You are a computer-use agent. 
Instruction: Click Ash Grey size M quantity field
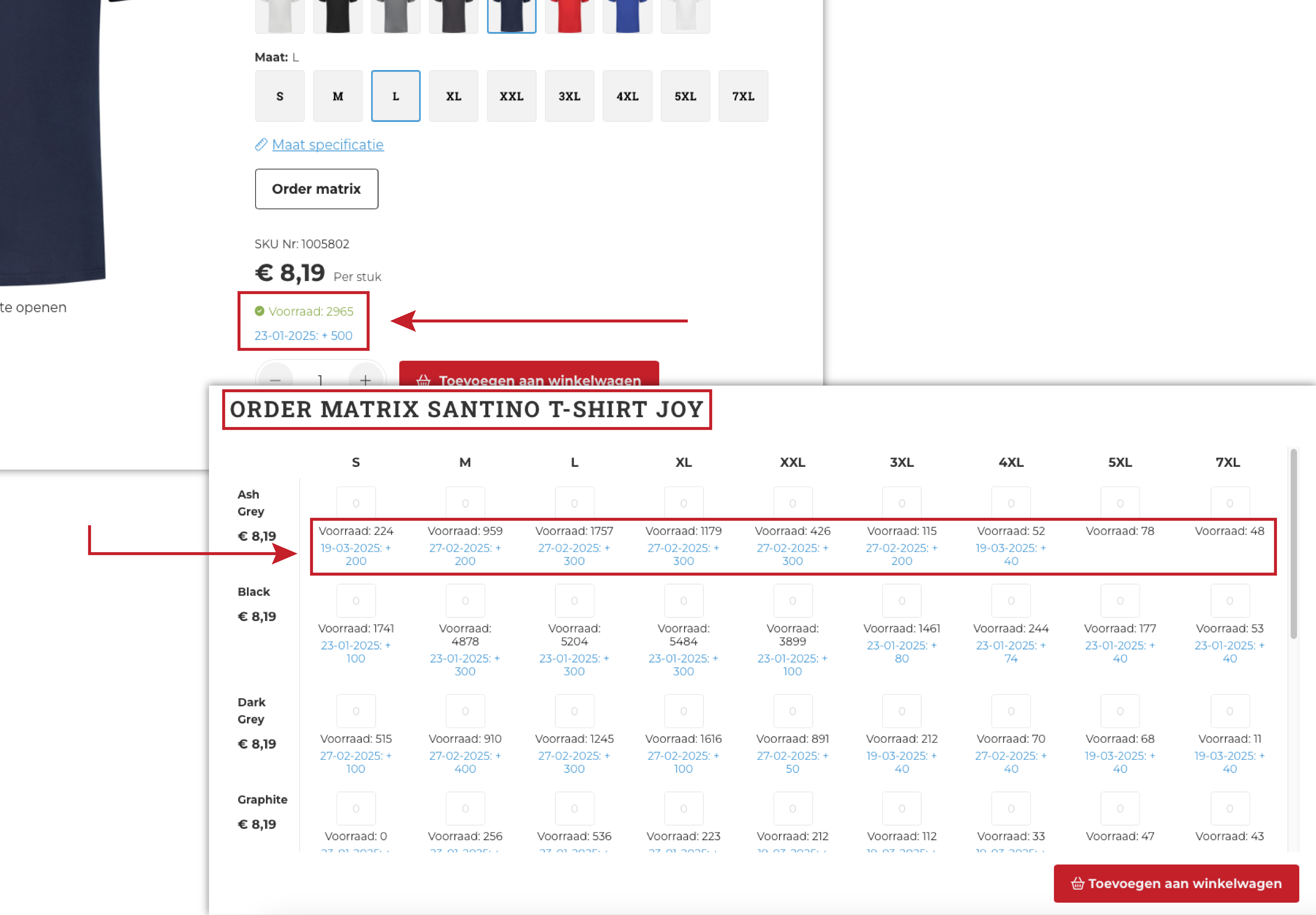(465, 503)
